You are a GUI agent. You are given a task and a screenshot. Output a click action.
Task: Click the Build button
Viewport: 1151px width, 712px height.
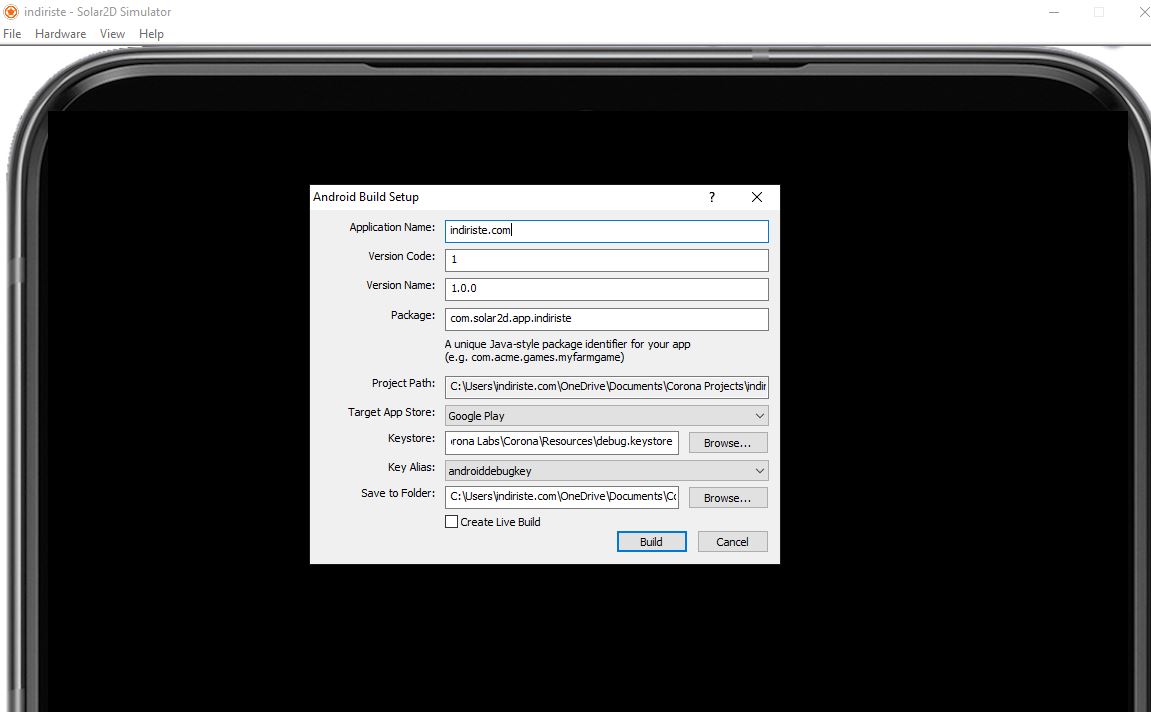(x=651, y=542)
